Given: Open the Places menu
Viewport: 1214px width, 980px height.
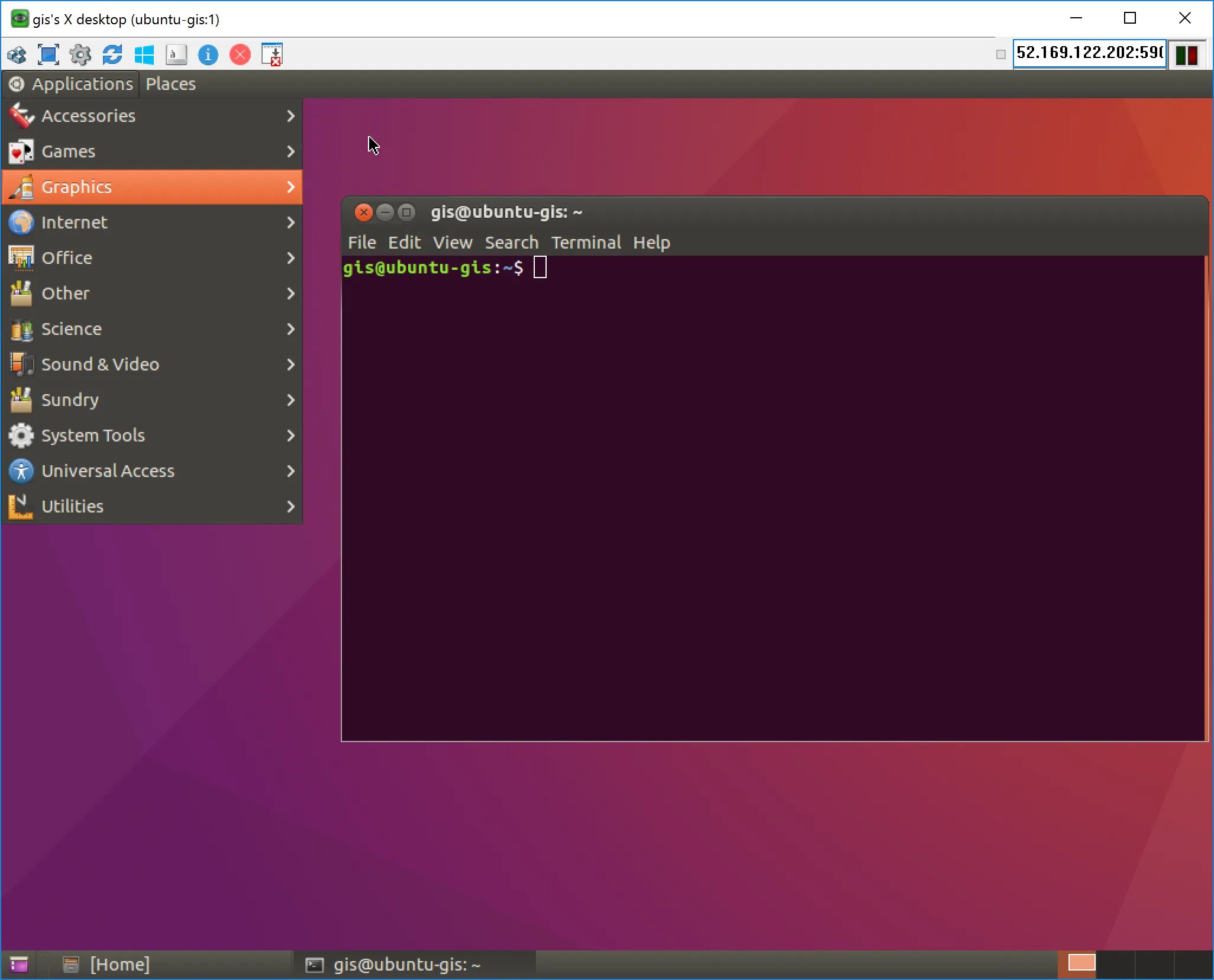Looking at the screenshot, I should click(170, 84).
